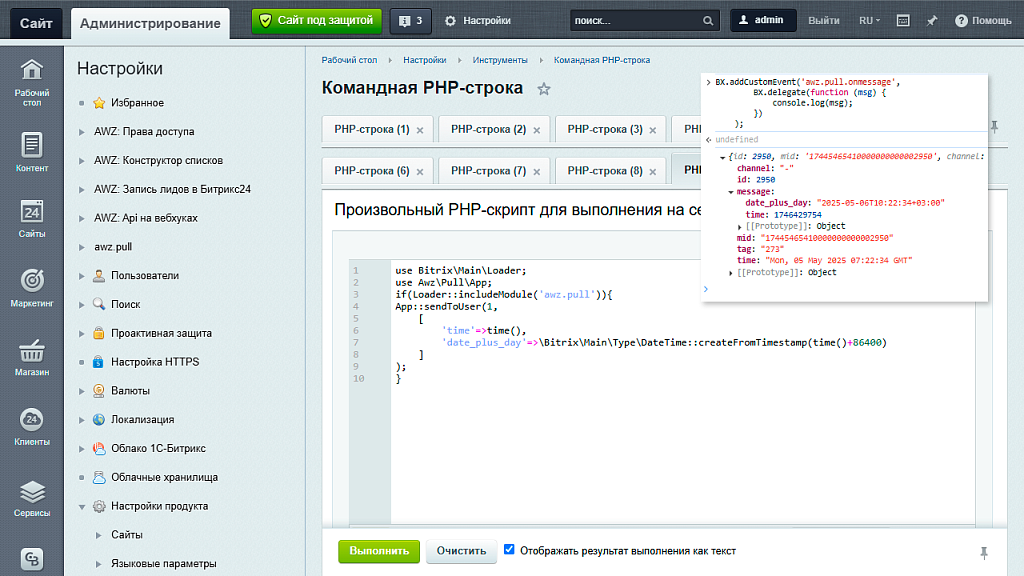
Task: Open the RU language dropdown
Action: (x=869, y=20)
